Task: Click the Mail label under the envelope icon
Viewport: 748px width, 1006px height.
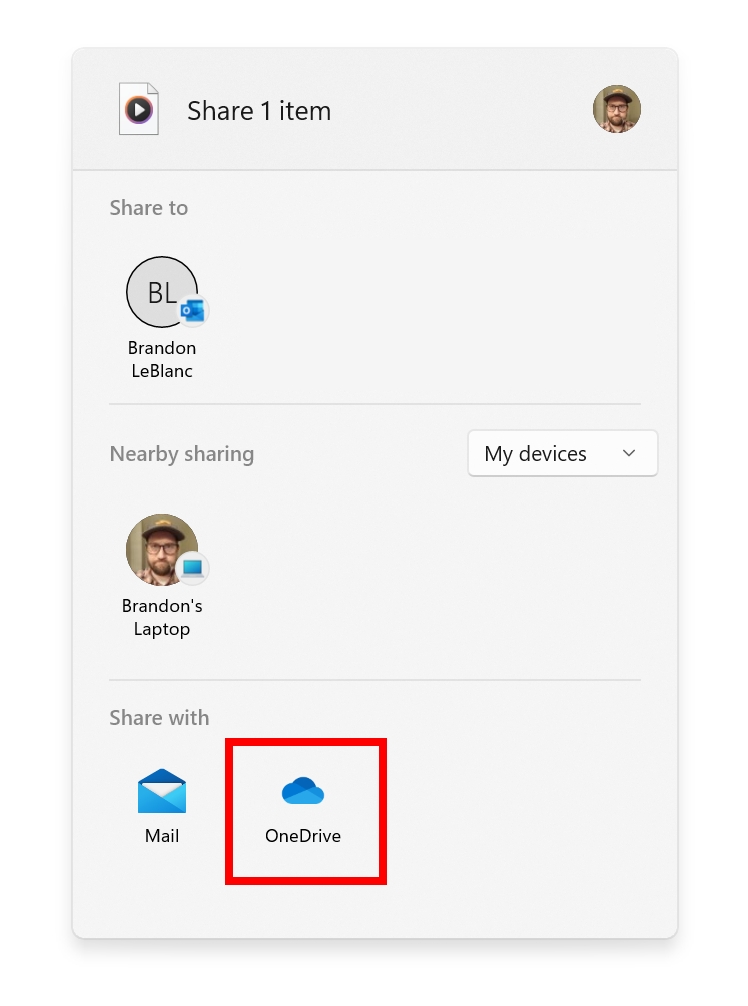Action: point(162,836)
